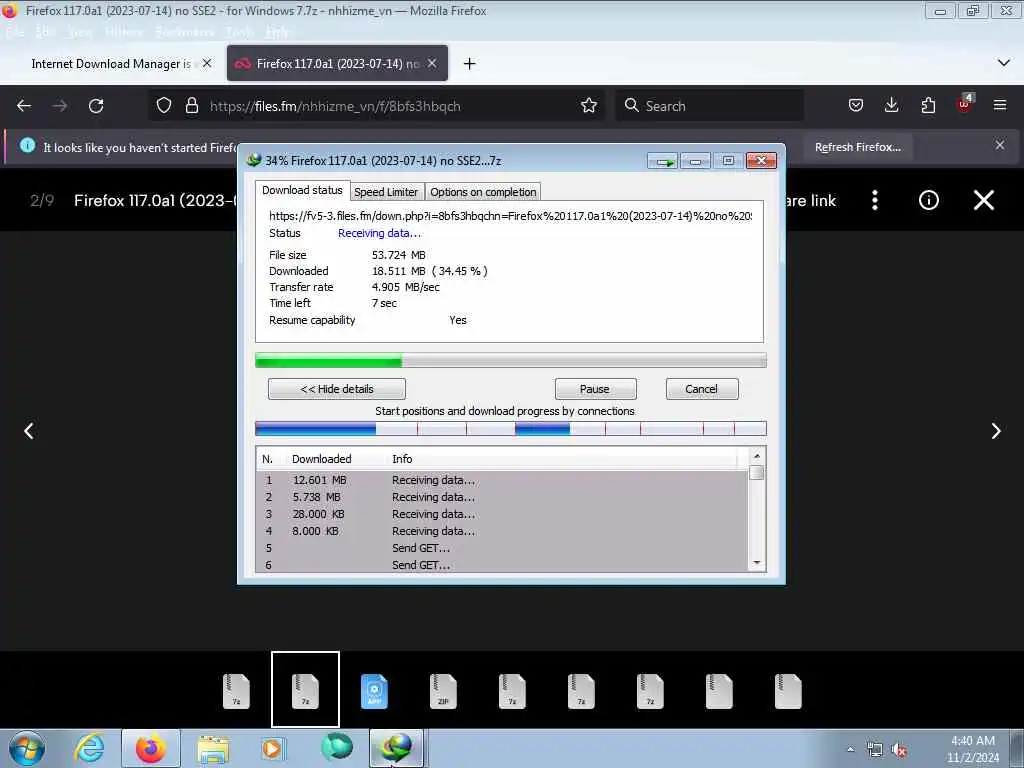Switch to the Download status tab
Screen dimensions: 1024x768
point(302,190)
